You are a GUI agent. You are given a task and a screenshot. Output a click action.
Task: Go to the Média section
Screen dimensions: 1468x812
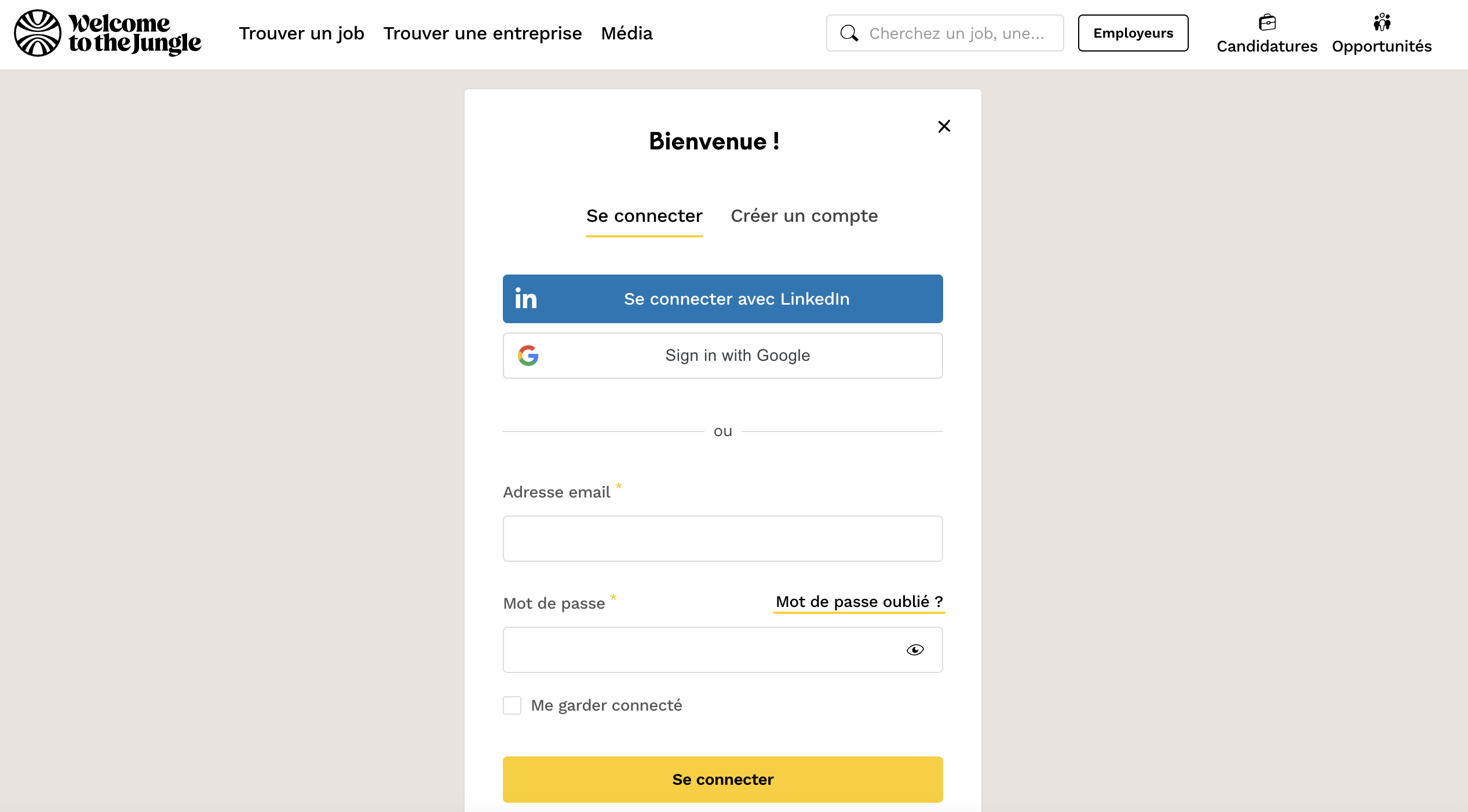tap(627, 34)
